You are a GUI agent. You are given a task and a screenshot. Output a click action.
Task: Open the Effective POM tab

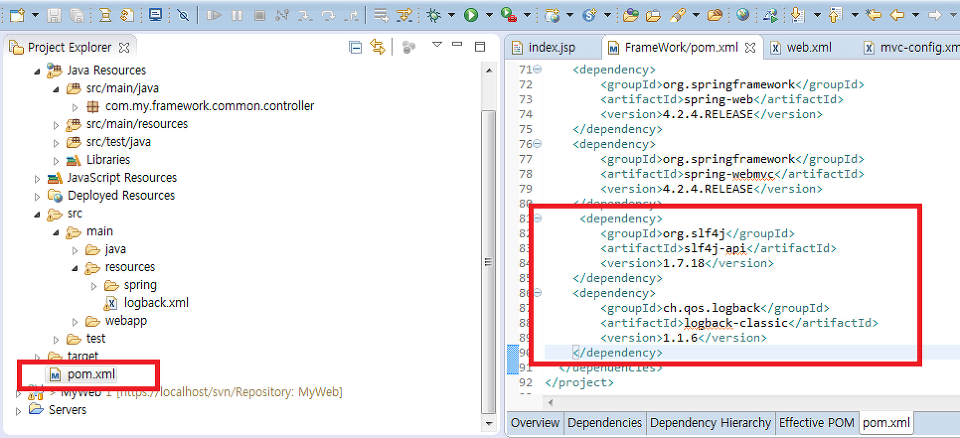816,423
